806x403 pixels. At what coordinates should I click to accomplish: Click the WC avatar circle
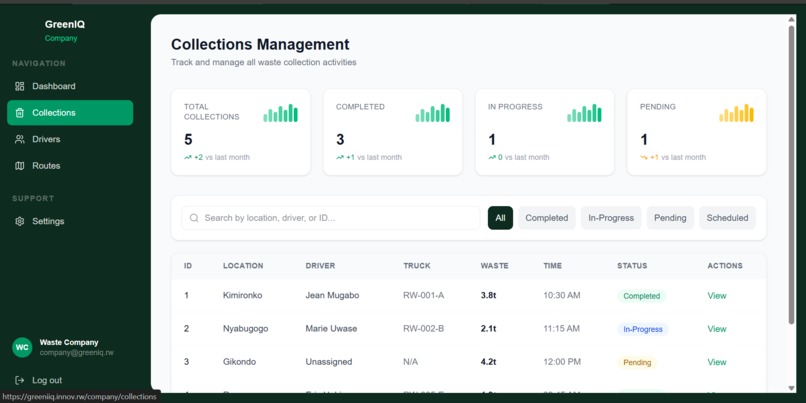[22, 347]
